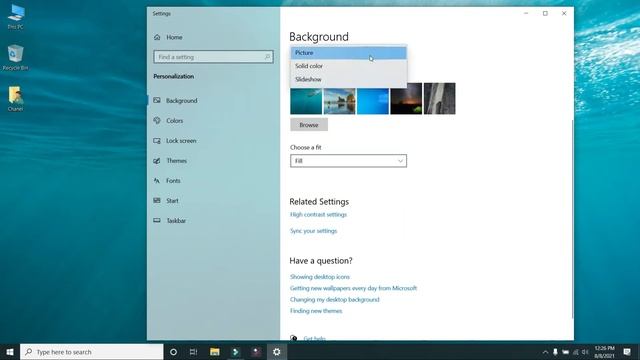This screenshot has width=640, height=360.
Task: Open Sync your settings link
Action: pos(313,231)
